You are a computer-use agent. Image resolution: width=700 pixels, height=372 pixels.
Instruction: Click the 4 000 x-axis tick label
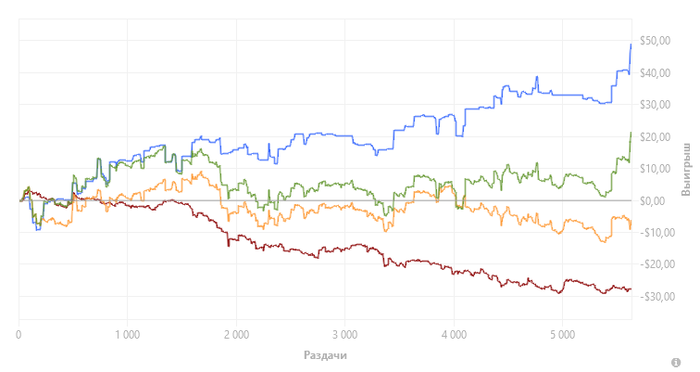454,334
